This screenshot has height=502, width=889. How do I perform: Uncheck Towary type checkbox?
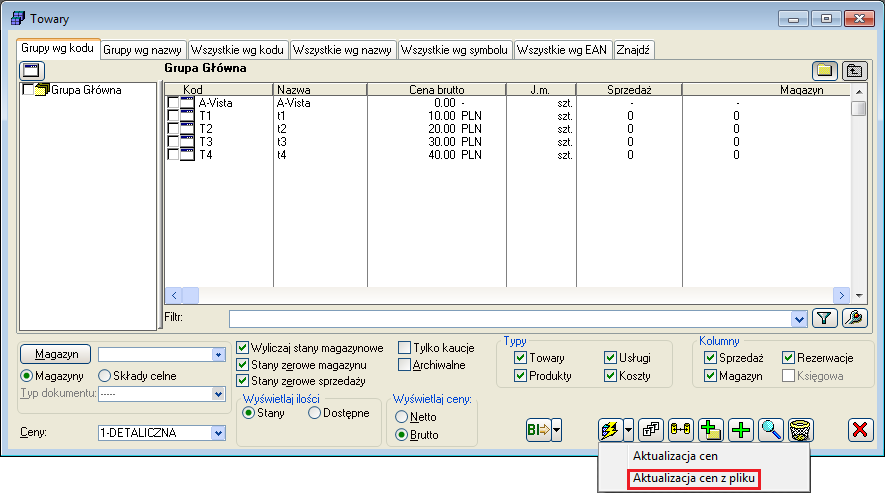point(520,357)
